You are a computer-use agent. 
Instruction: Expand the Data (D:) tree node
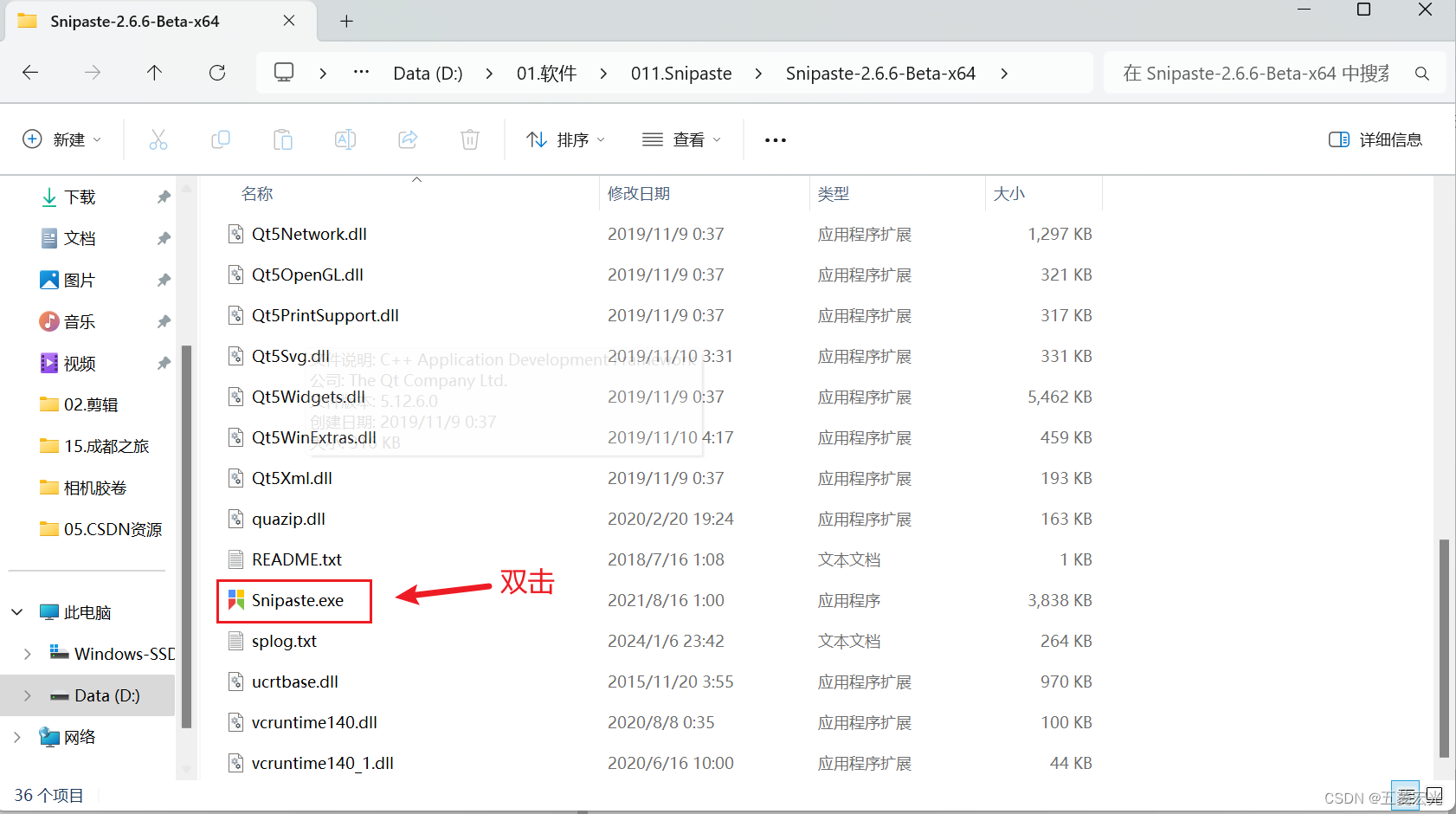click(28, 695)
